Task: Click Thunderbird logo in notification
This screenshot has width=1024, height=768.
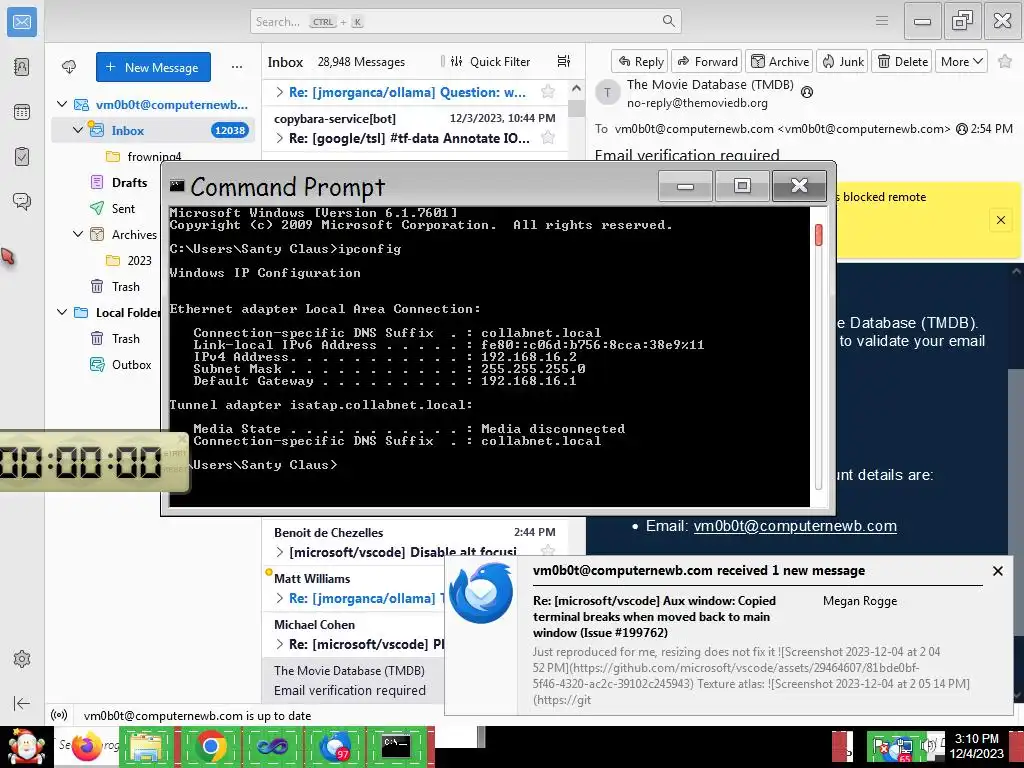Action: (x=481, y=593)
